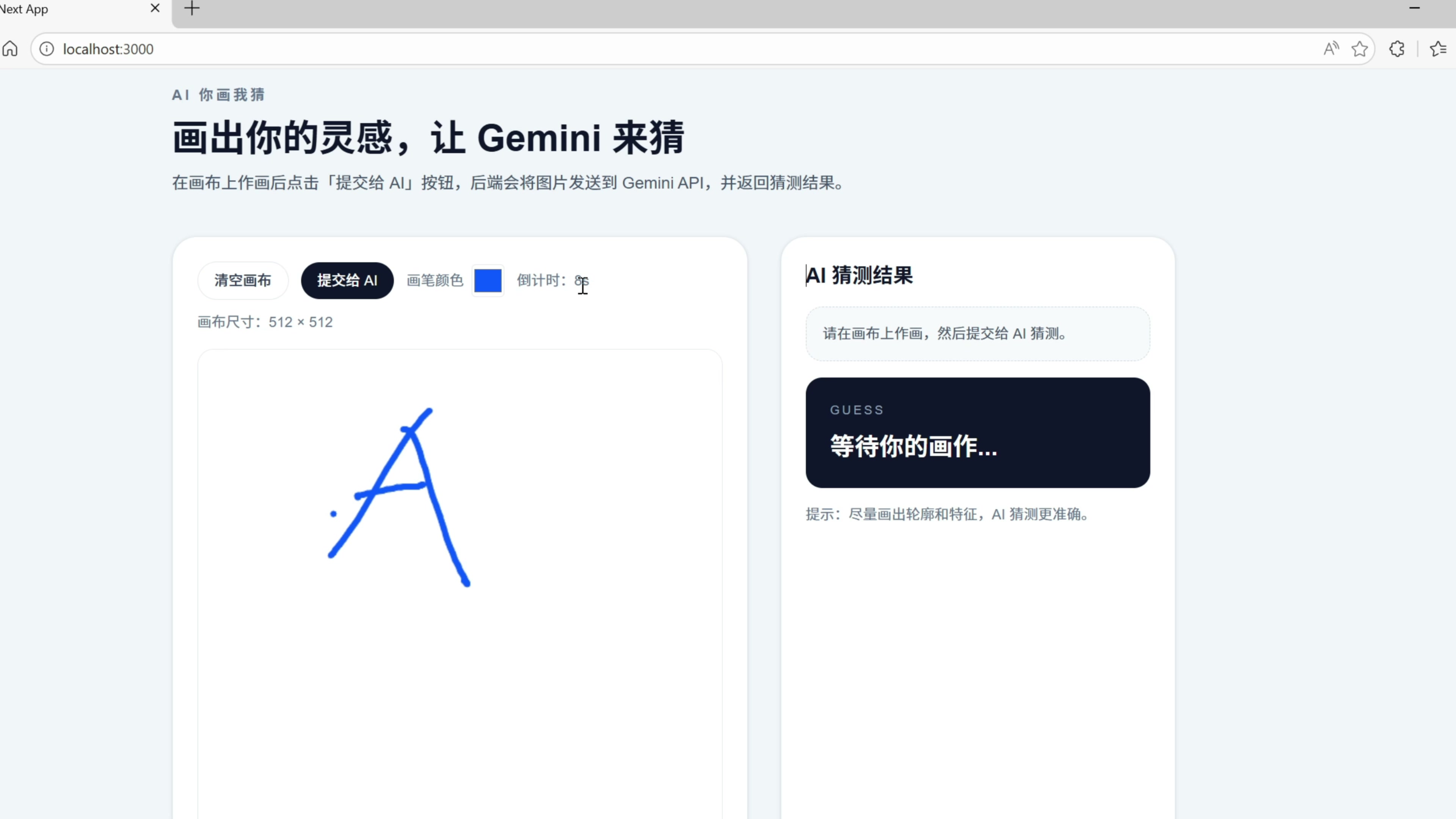The image size is (1456, 819).
Task: Add page to favorites with the star icon
Action: [x=1359, y=49]
